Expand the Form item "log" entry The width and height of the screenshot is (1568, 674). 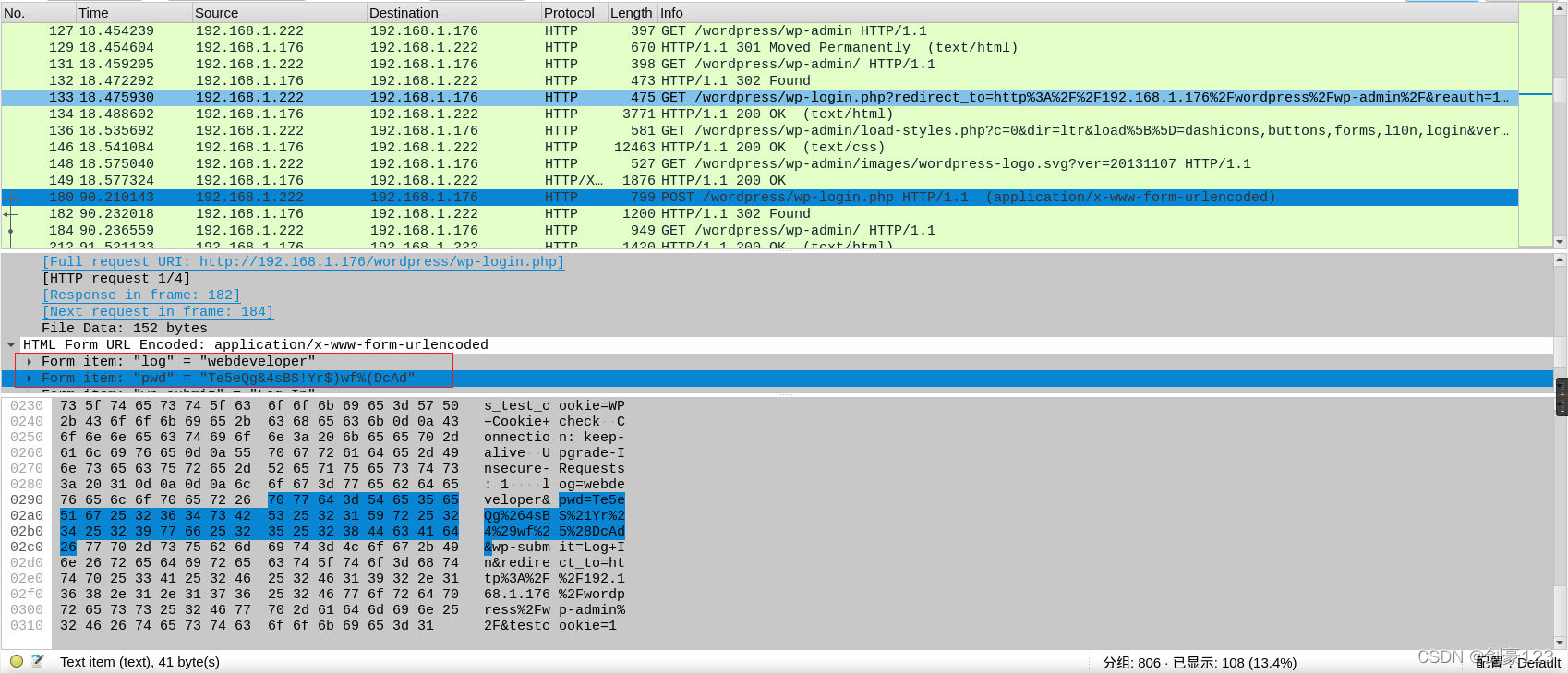tap(30, 362)
